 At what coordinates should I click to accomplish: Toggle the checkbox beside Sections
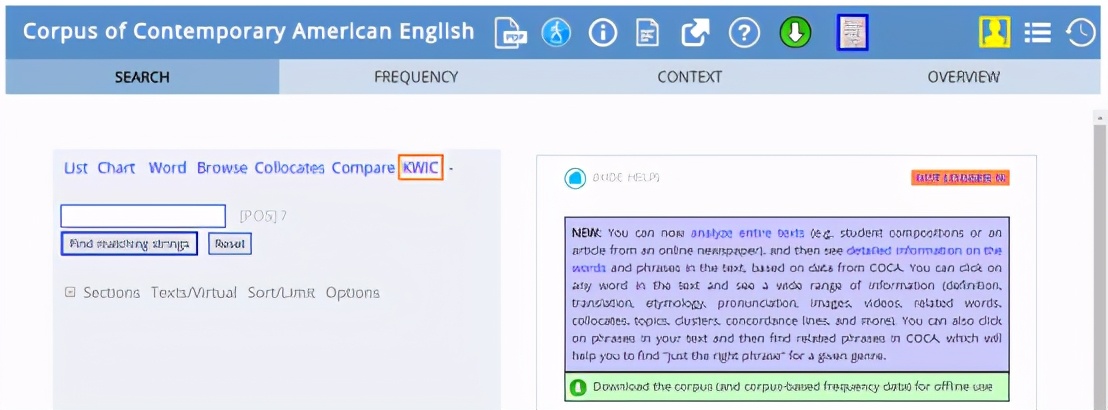70,293
